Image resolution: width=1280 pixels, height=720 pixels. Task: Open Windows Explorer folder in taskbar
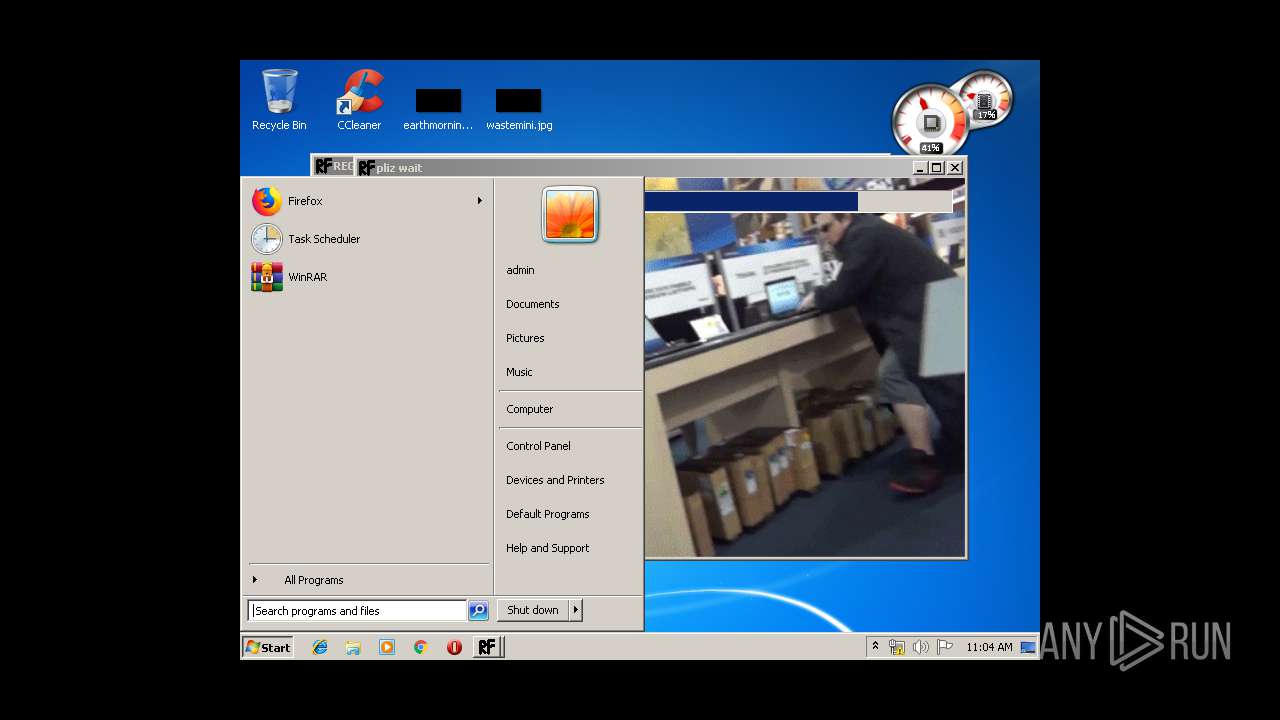point(353,647)
